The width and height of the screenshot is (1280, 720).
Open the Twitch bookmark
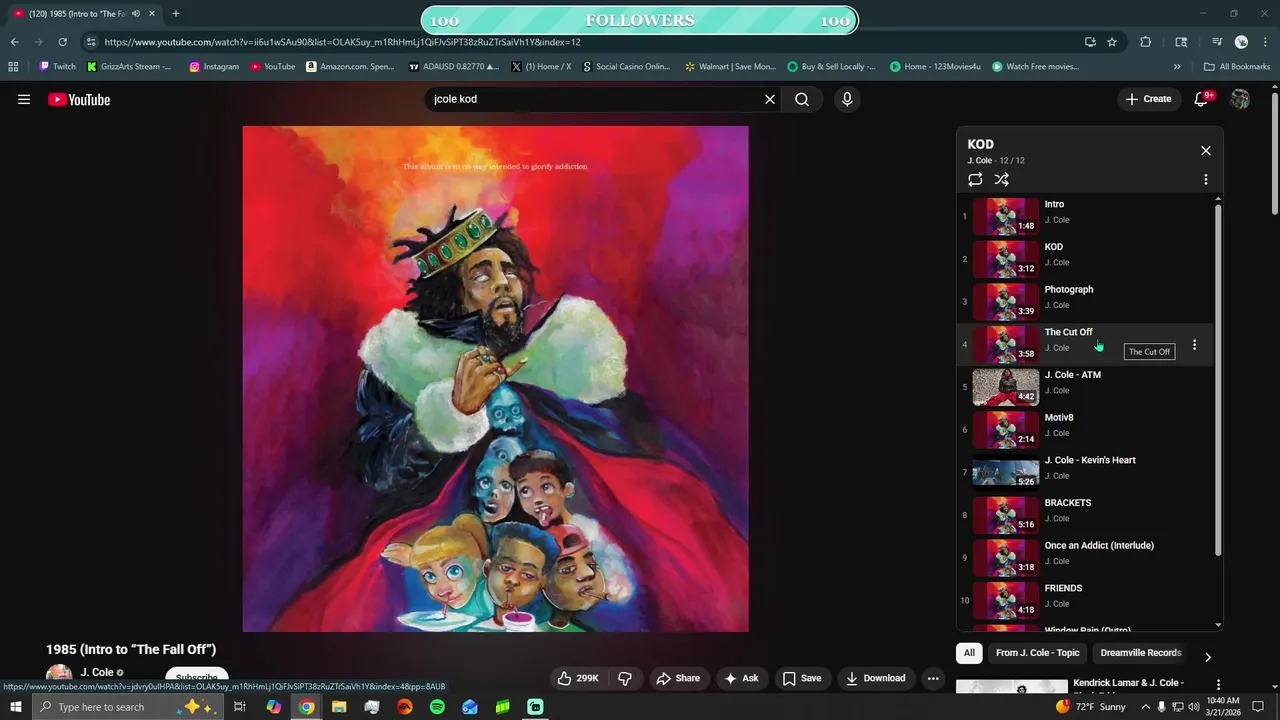57,67
